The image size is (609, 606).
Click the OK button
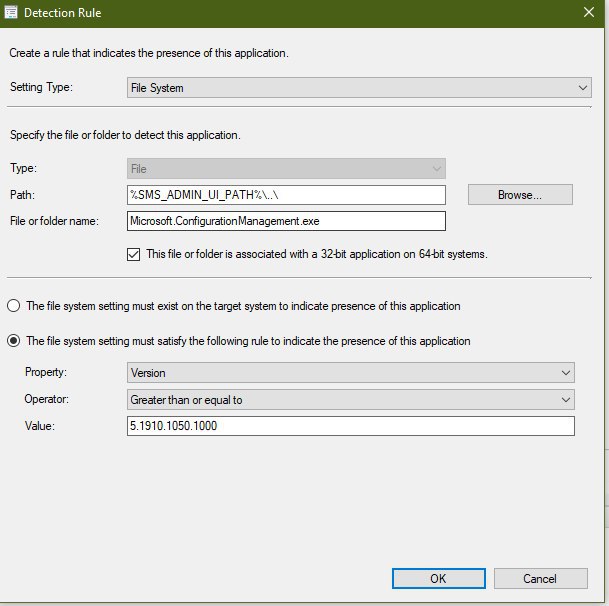coord(438,578)
